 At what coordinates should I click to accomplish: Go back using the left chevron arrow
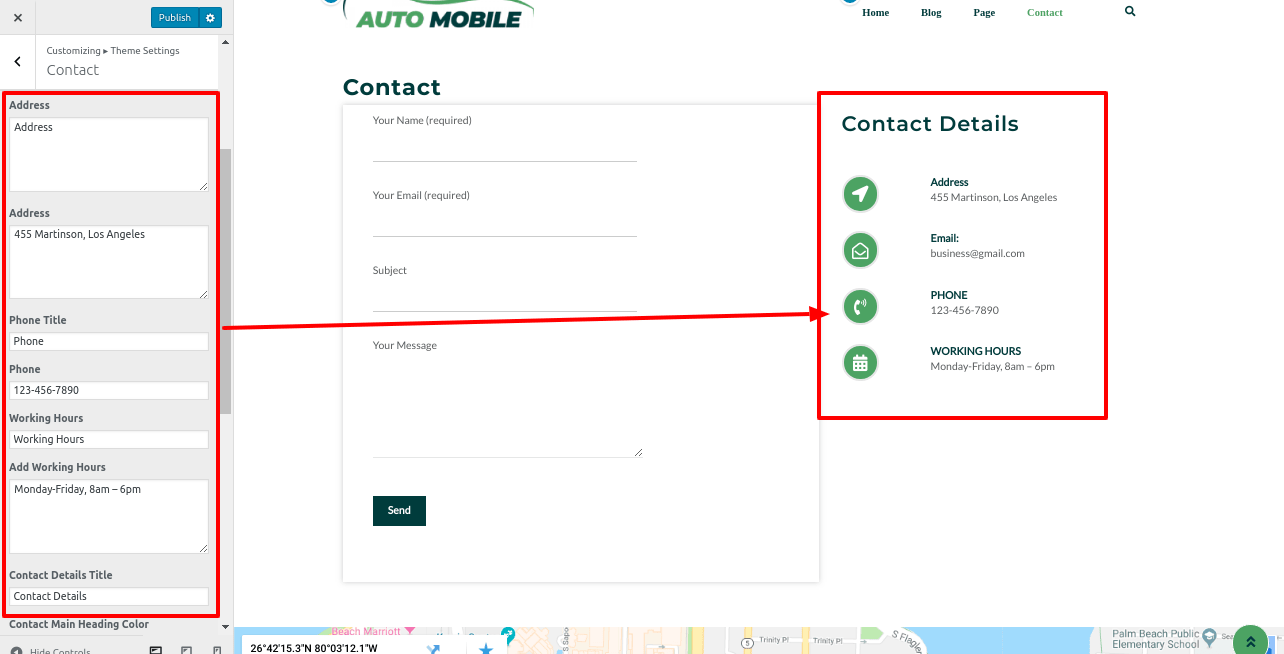(x=18, y=62)
